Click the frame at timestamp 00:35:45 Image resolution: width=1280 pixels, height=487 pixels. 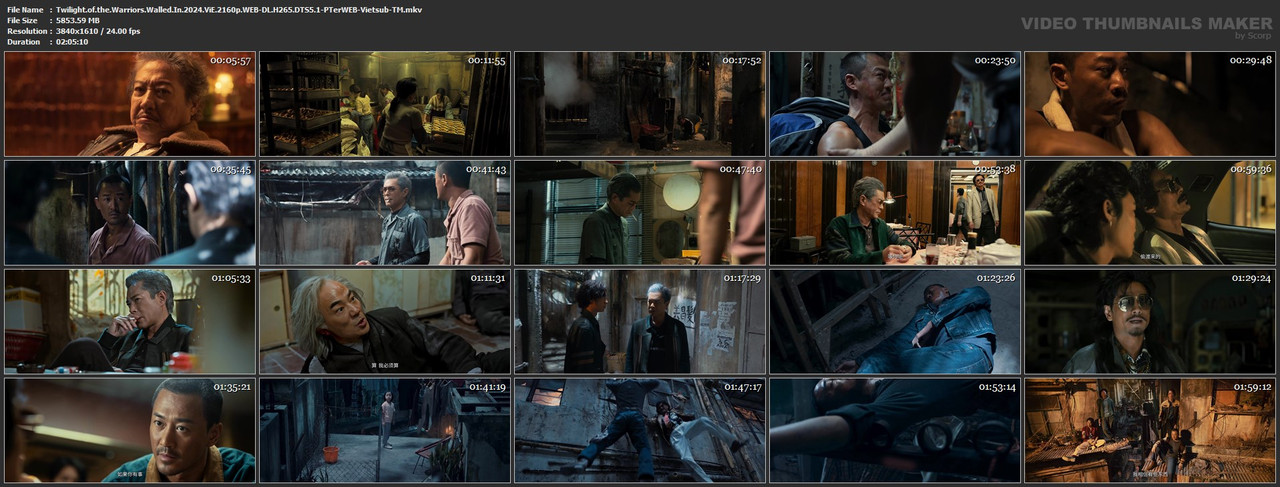[x=130, y=212]
